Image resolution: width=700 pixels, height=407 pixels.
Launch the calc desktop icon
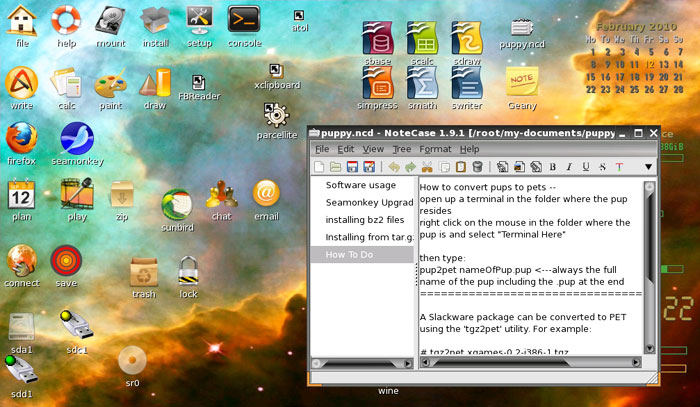66,88
